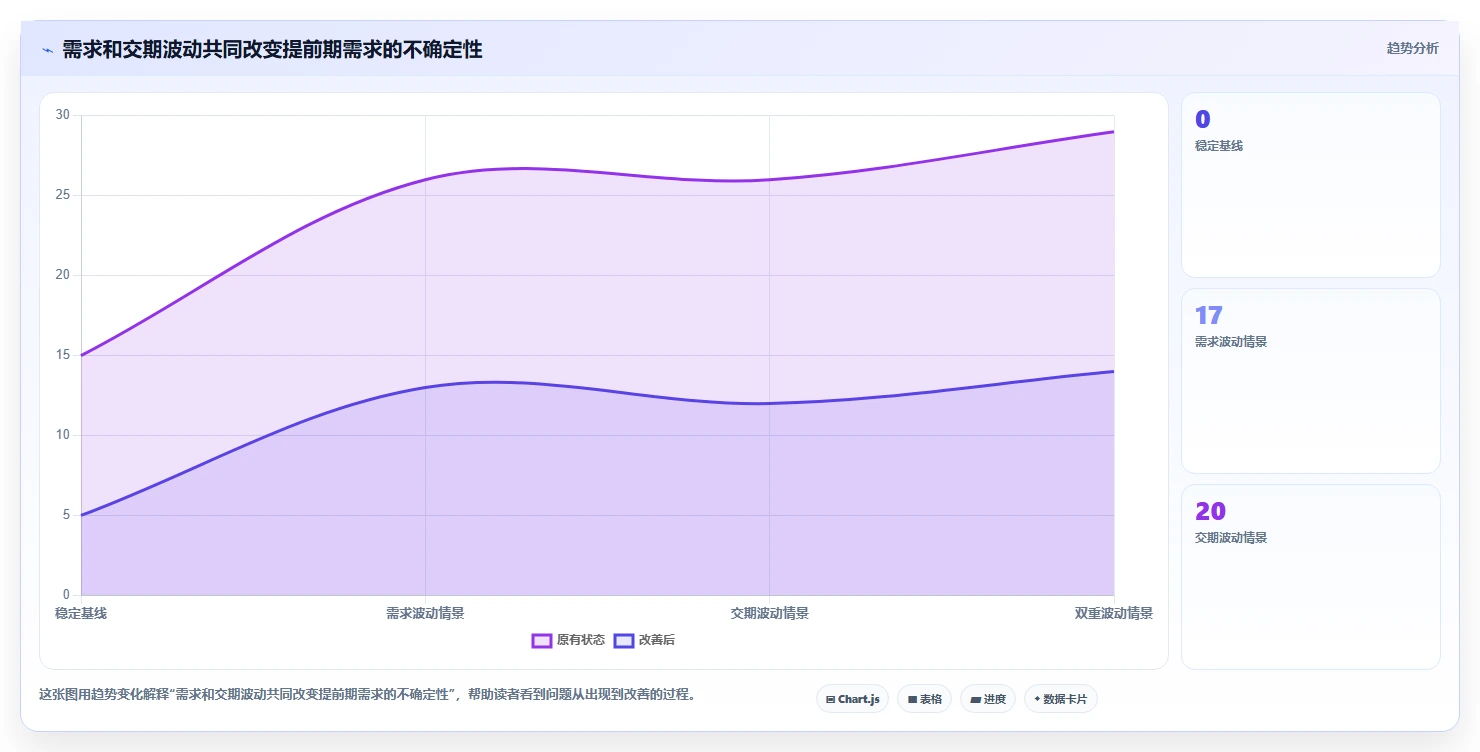Click the 交期波动情景 x-axis label
The image size is (1480, 752).
coord(769,613)
